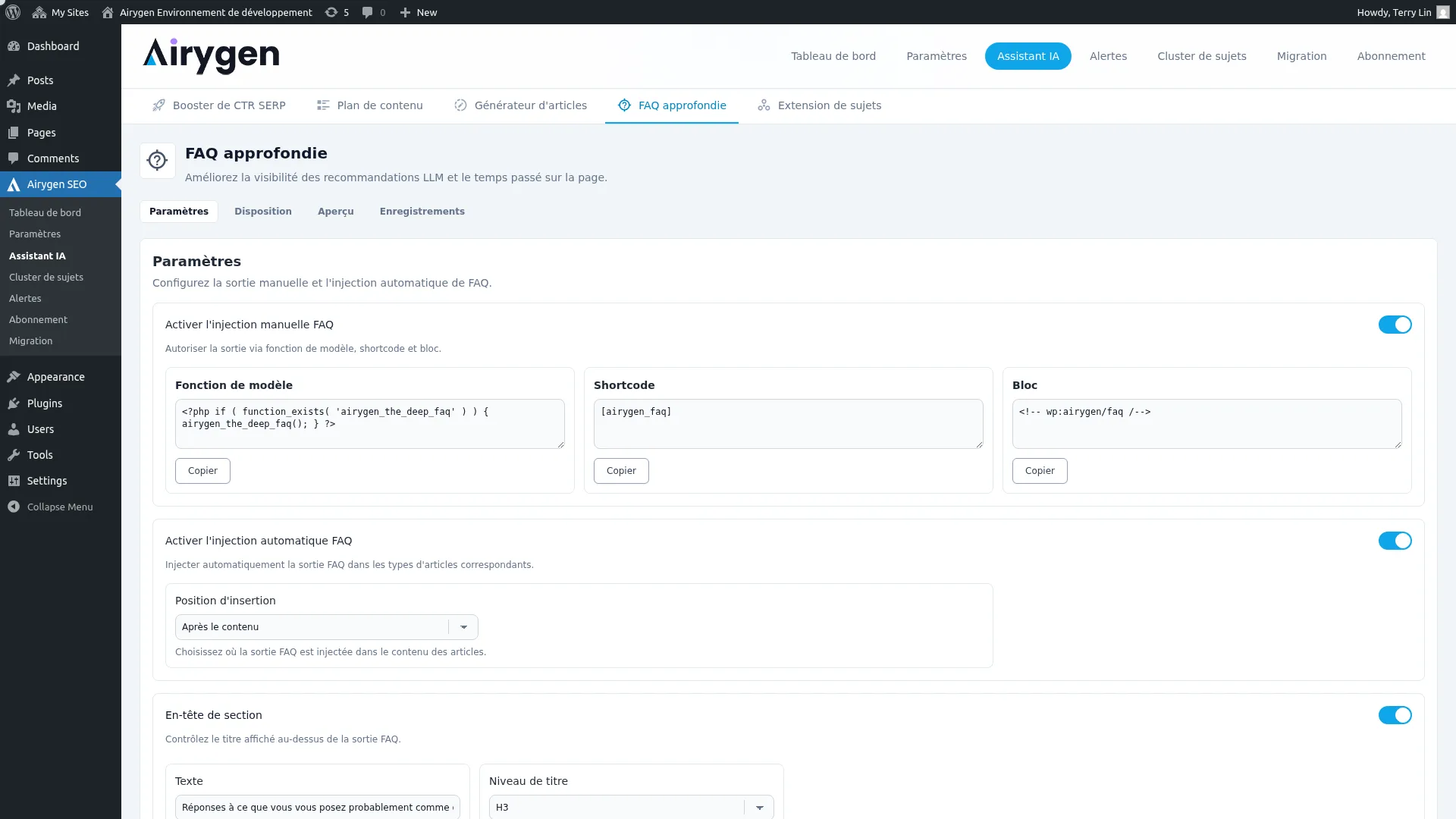The height and width of the screenshot is (819, 1456).
Task: Click the Collapse Menu arrow icon
Action: (x=14, y=507)
